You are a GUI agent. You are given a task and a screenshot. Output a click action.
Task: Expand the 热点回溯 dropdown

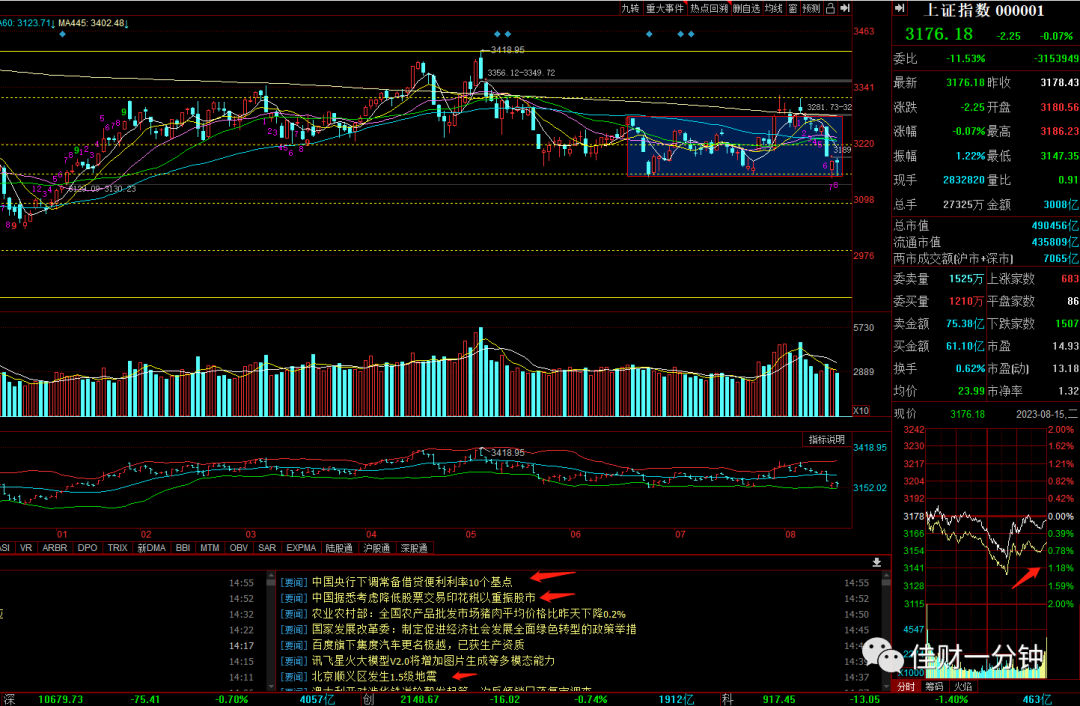709,8
